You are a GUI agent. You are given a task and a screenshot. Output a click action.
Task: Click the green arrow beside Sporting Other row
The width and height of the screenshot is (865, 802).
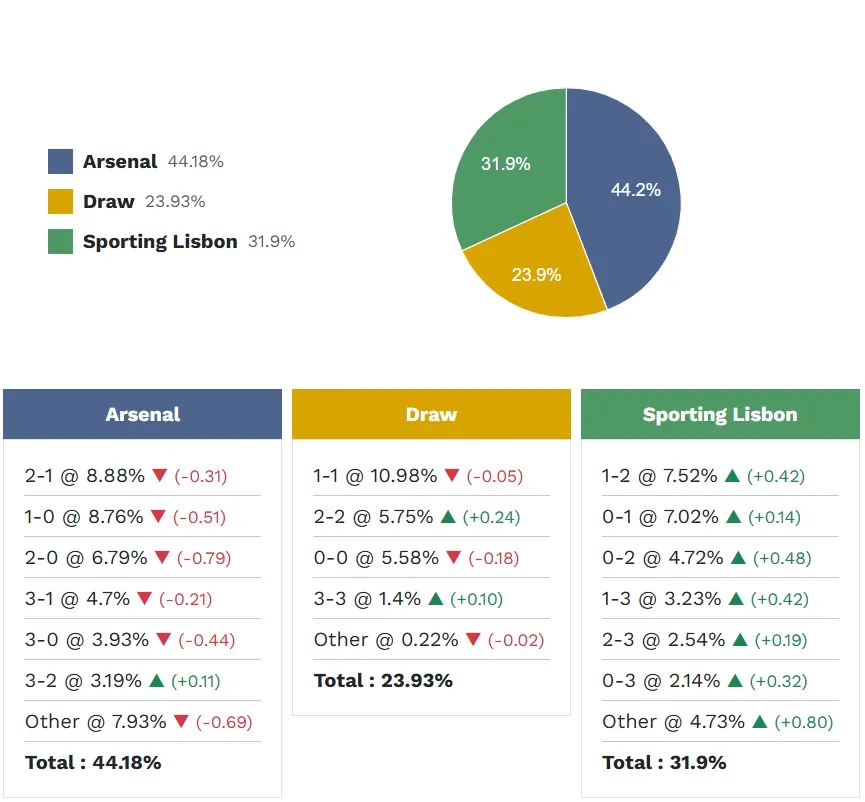(759, 722)
